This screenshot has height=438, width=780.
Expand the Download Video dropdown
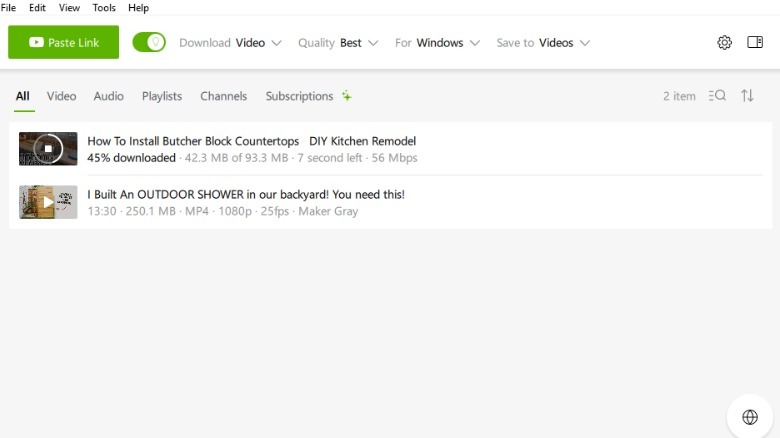[230, 43]
